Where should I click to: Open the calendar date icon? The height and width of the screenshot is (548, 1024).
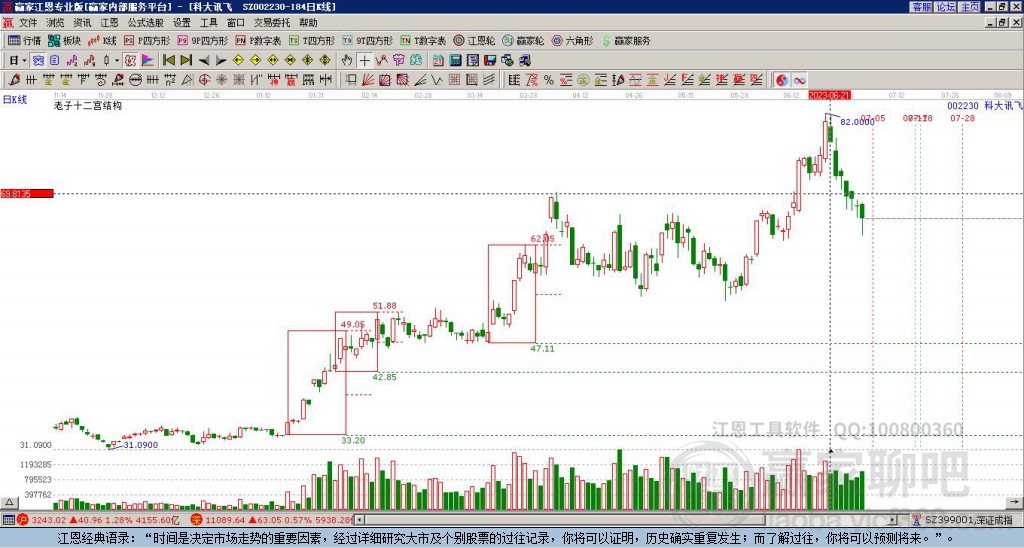tap(438, 60)
